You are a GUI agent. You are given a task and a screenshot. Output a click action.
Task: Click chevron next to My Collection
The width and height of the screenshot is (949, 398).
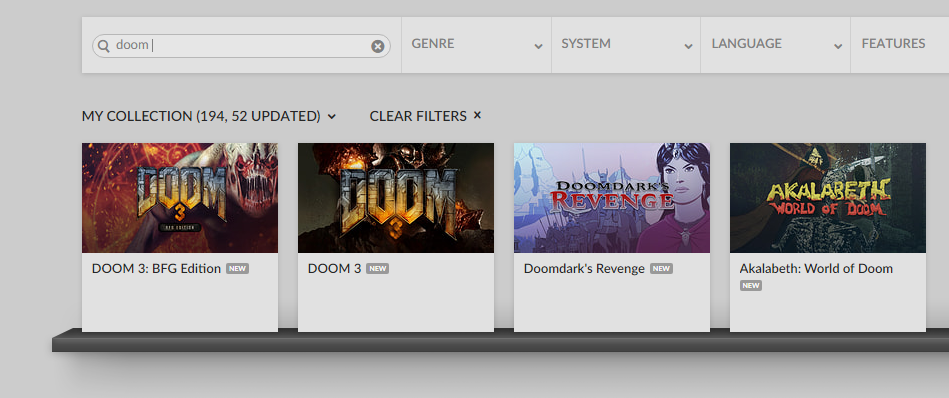(332, 117)
